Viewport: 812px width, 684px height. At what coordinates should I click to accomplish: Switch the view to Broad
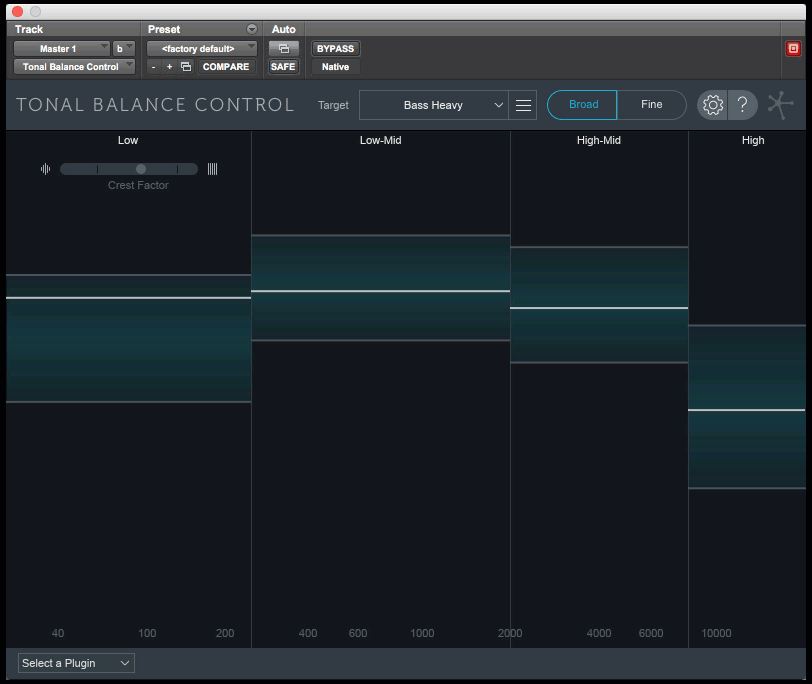tap(583, 105)
